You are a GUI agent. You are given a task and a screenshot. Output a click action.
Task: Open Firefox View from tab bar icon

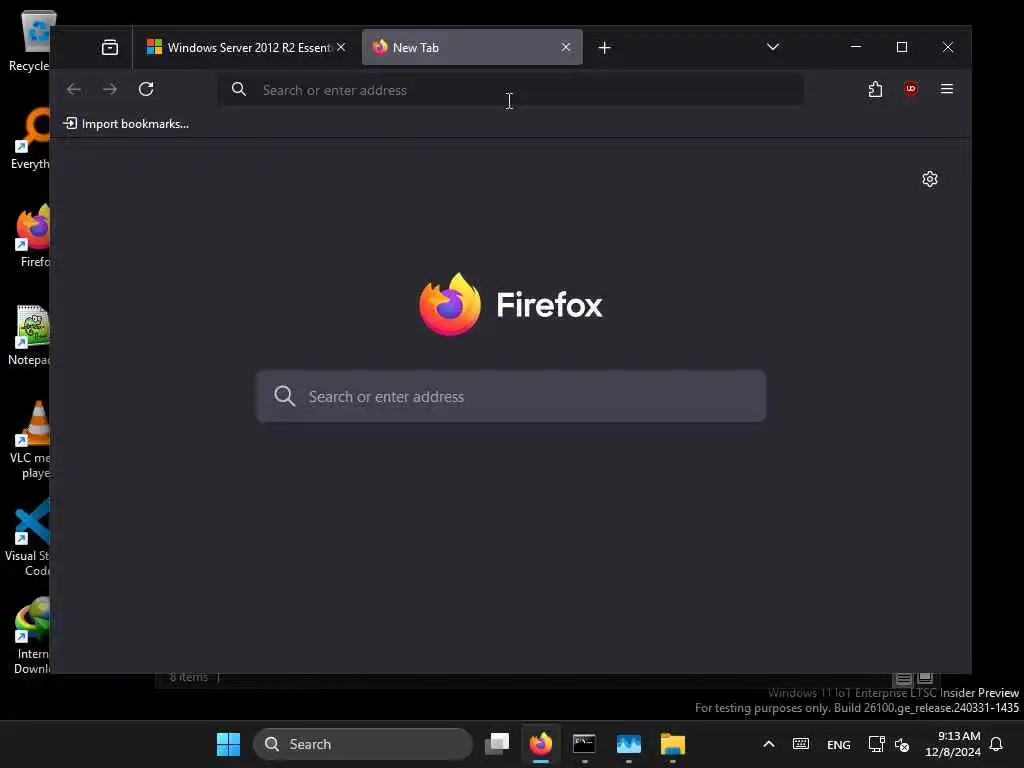110,47
